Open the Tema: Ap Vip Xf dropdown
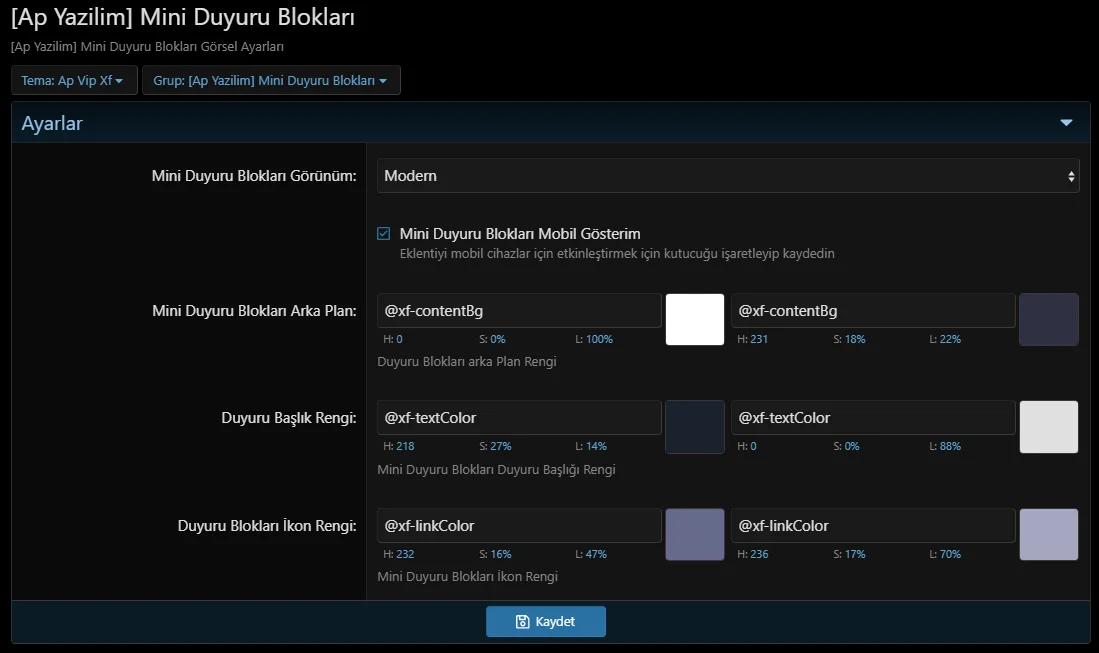The height and width of the screenshot is (653, 1099). click(73, 80)
